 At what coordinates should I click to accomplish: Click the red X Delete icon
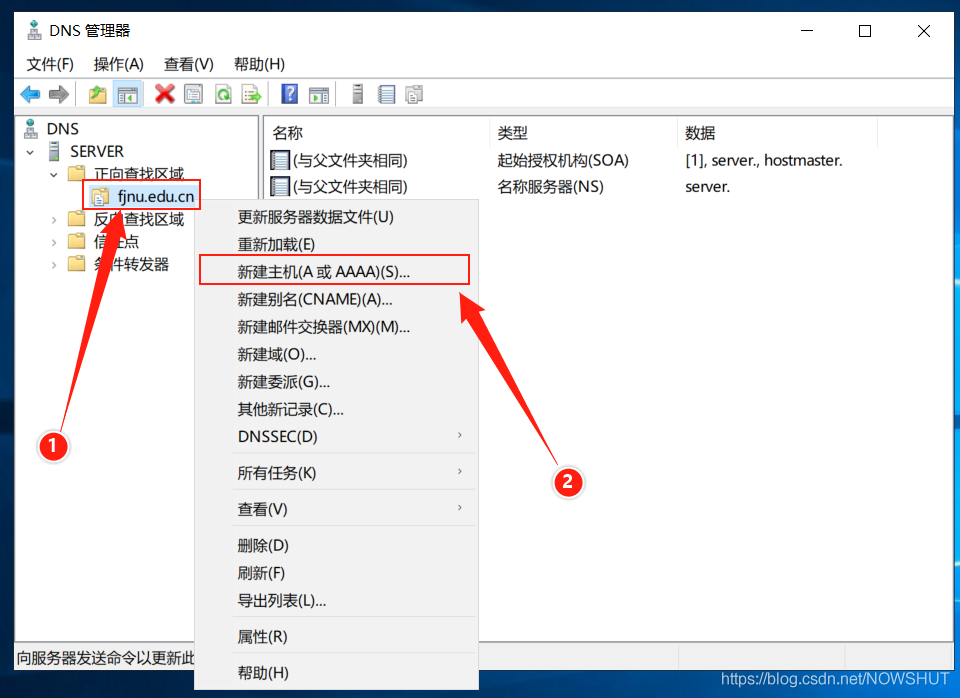coord(165,94)
